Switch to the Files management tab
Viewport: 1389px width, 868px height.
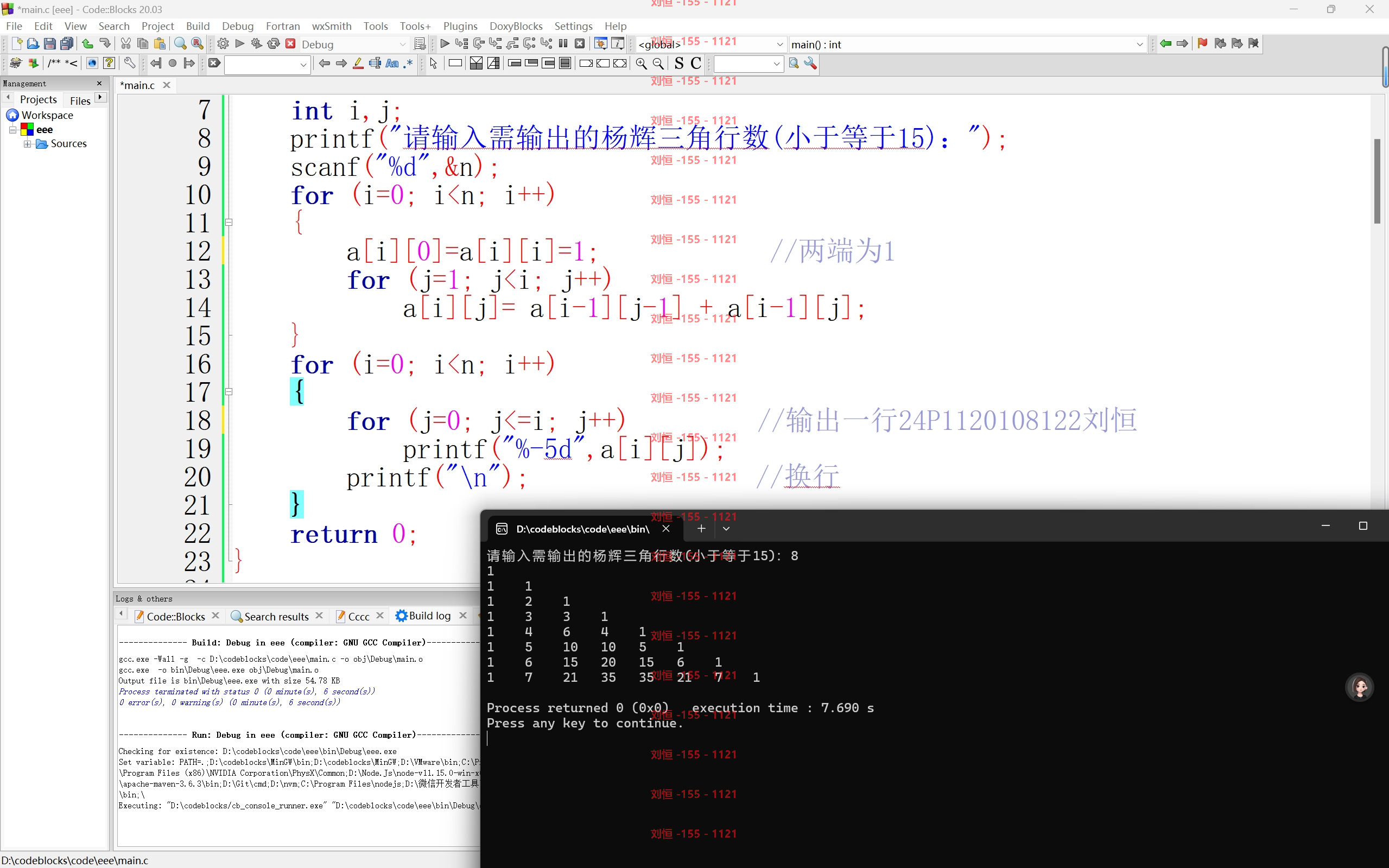click(x=80, y=100)
